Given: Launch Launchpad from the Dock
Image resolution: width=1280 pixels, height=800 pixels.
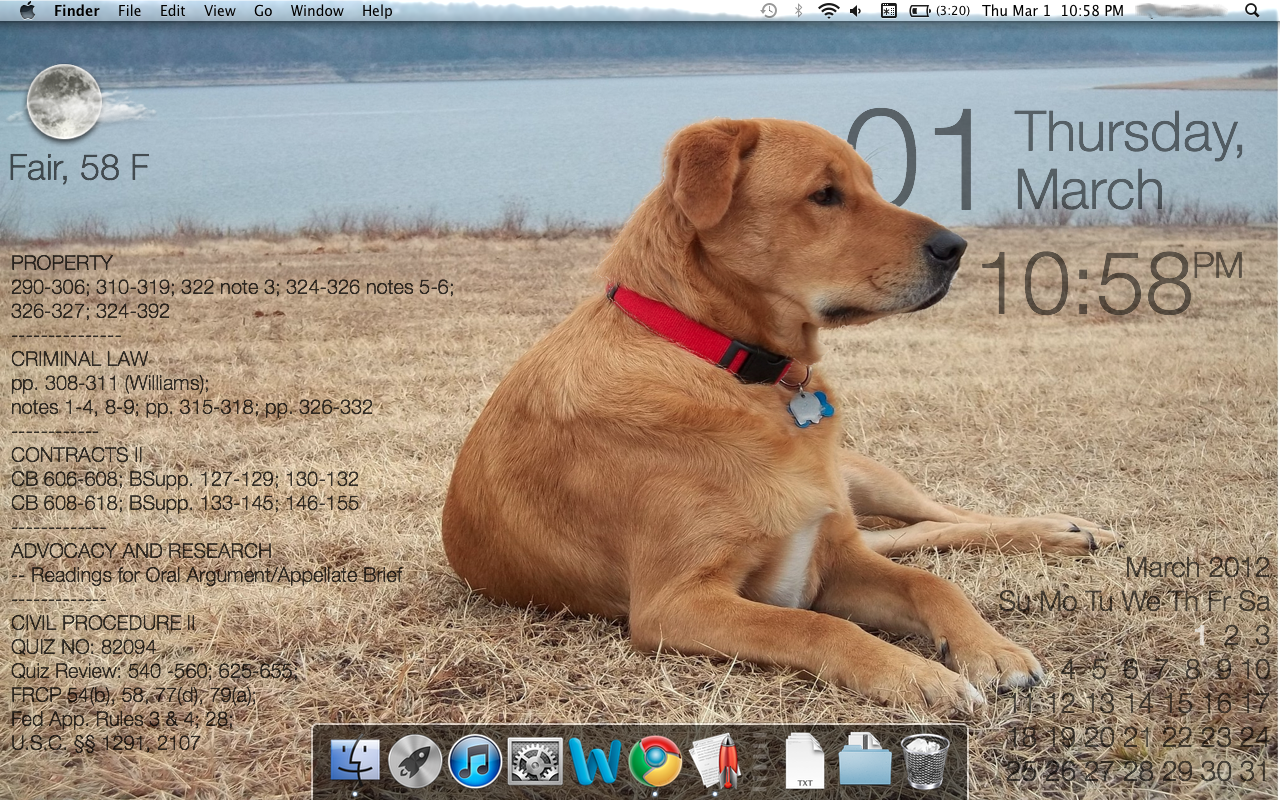Looking at the screenshot, I should [x=414, y=762].
